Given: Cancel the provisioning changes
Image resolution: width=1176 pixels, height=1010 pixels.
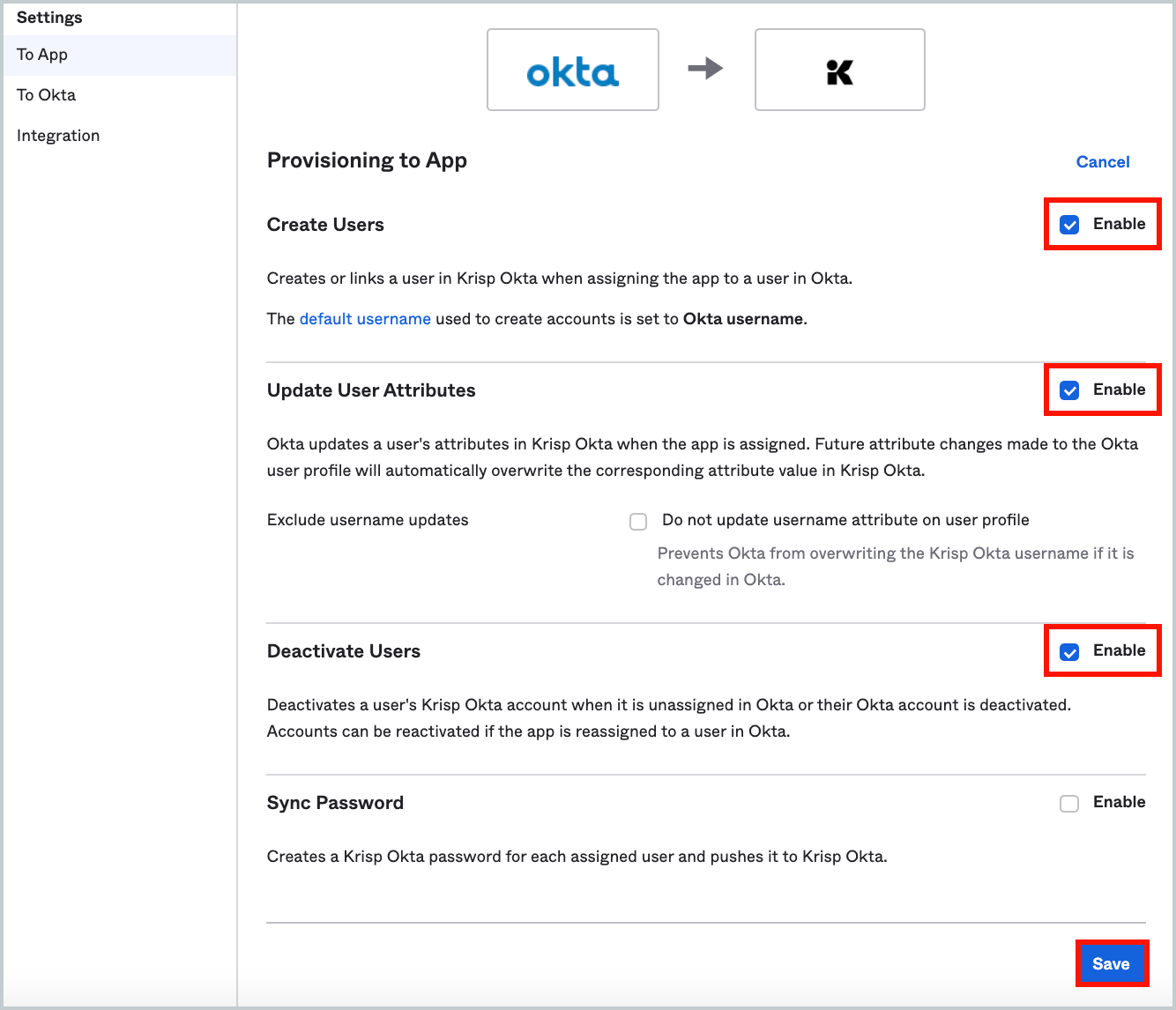Looking at the screenshot, I should (x=1102, y=161).
